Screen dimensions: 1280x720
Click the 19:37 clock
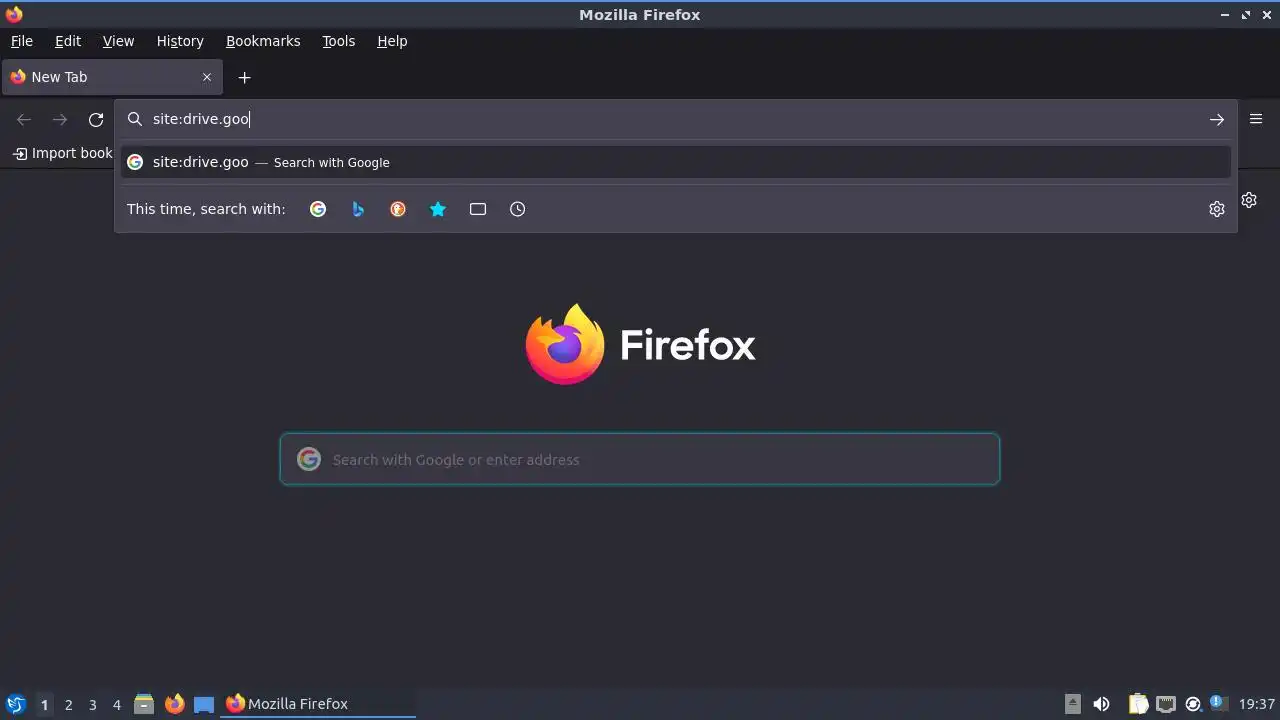(1257, 704)
